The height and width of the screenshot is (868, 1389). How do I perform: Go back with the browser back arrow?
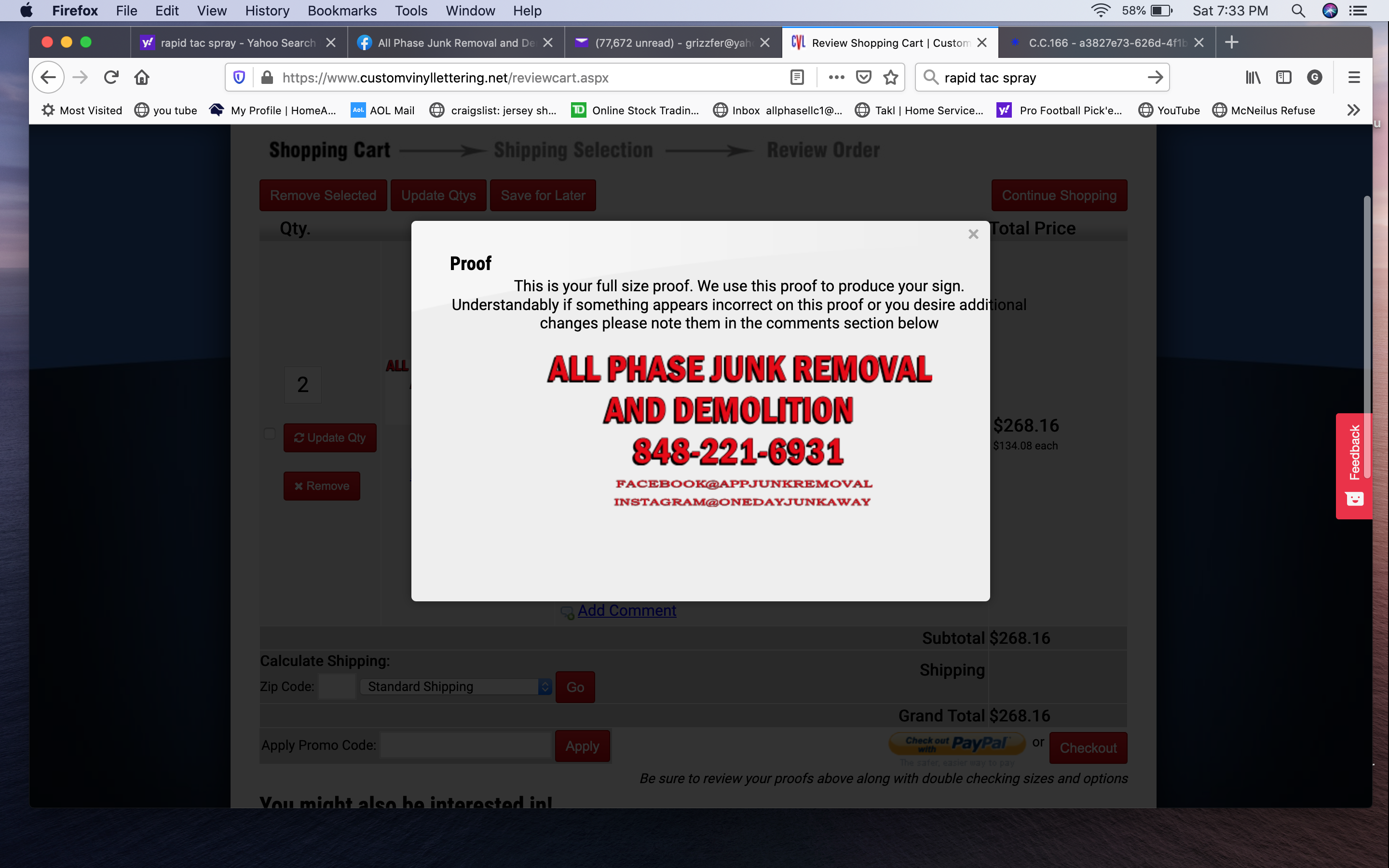tap(48, 77)
